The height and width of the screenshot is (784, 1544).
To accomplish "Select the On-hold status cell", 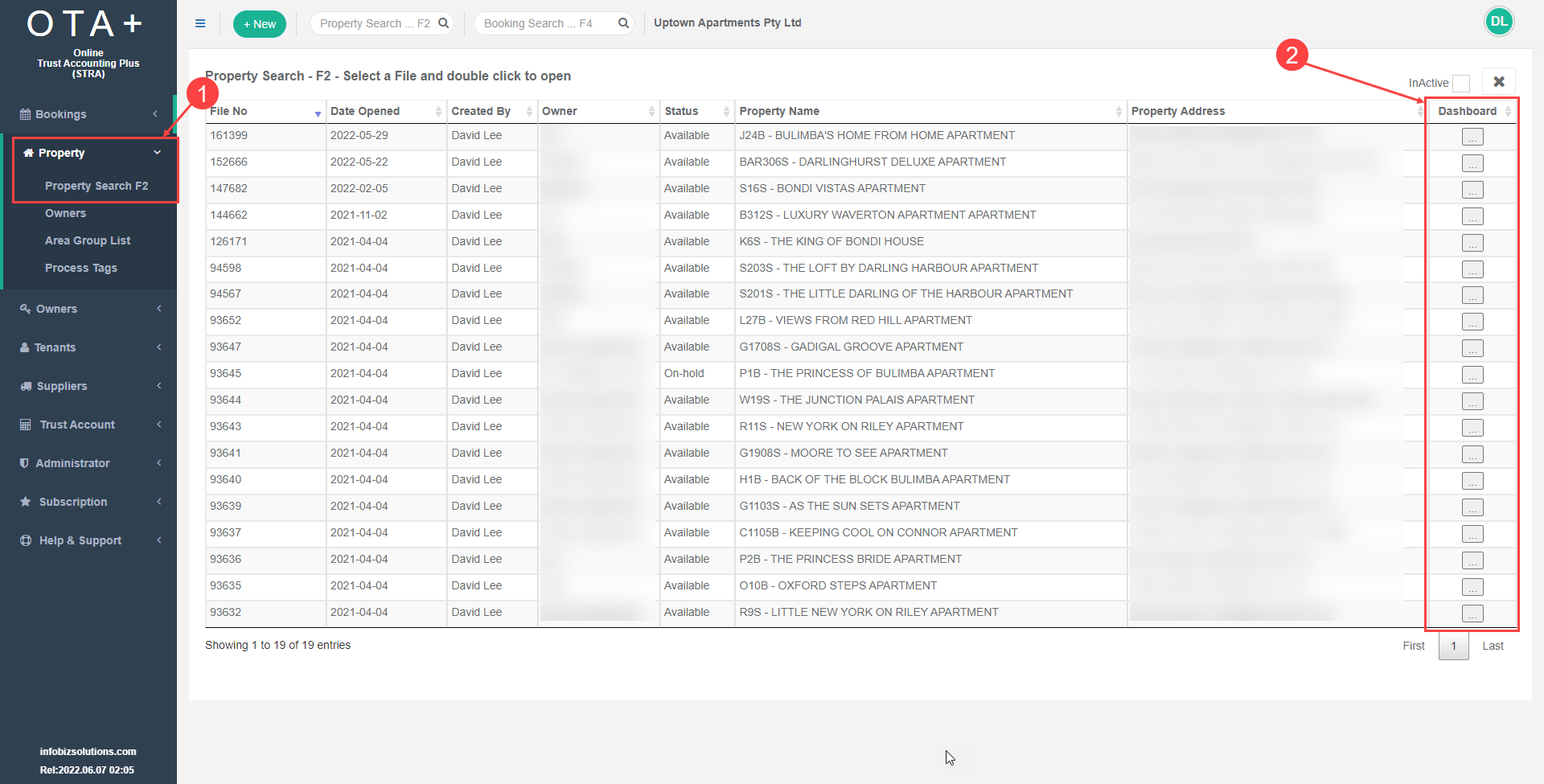I will click(x=684, y=373).
